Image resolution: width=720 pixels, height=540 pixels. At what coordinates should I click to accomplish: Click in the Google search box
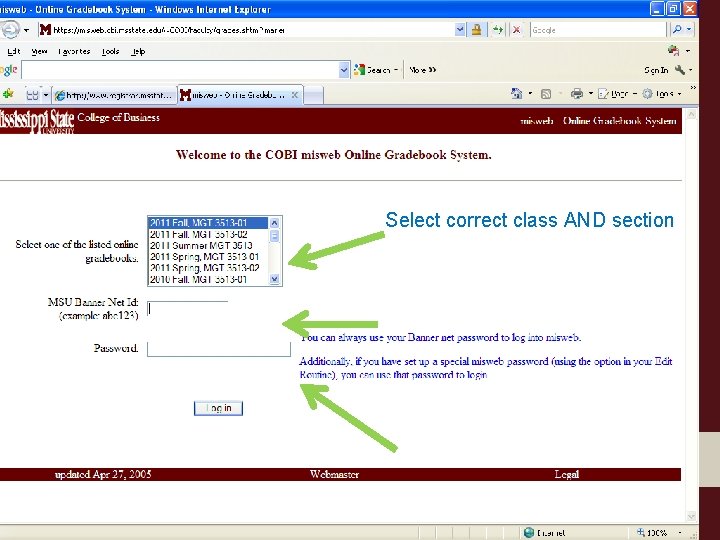[x=597, y=30]
